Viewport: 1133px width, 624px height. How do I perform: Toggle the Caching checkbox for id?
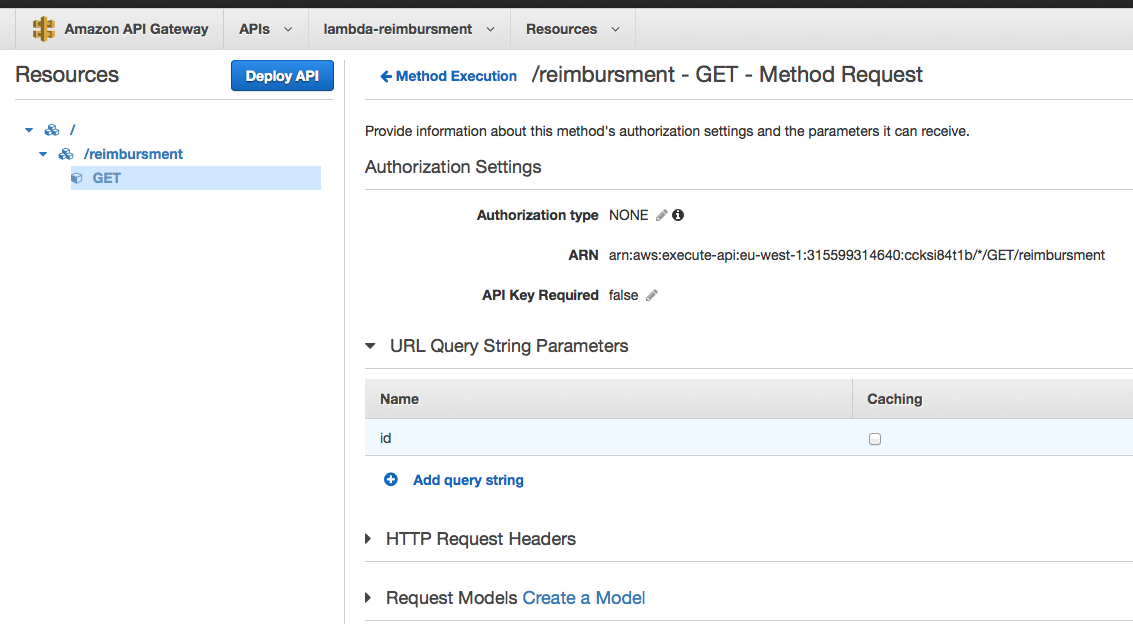(x=875, y=439)
